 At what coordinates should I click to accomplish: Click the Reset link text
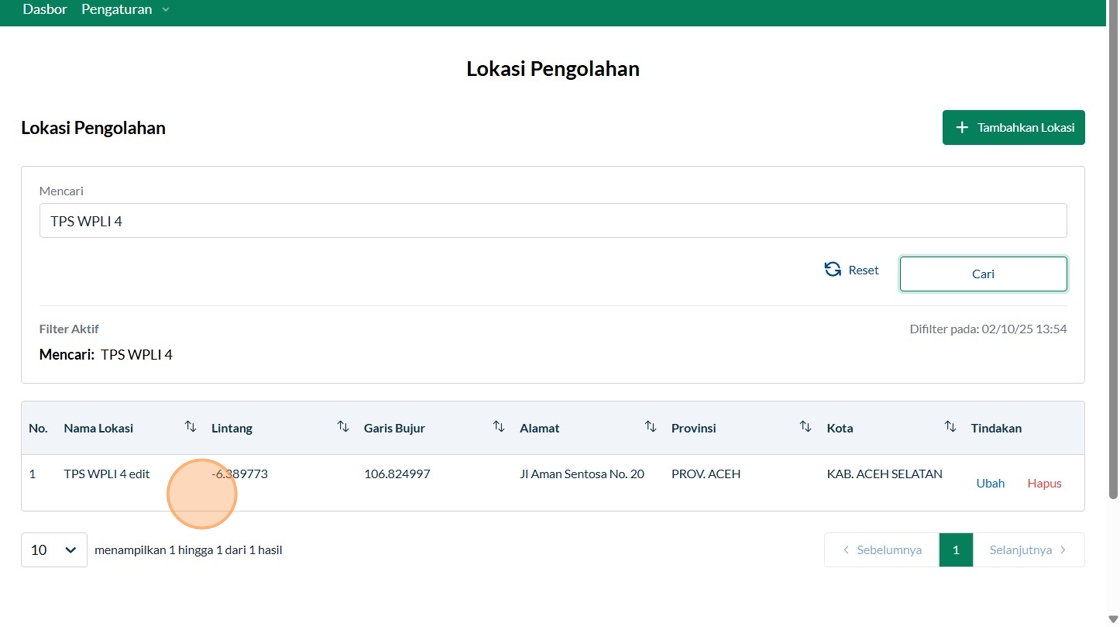click(x=863, y=270)
